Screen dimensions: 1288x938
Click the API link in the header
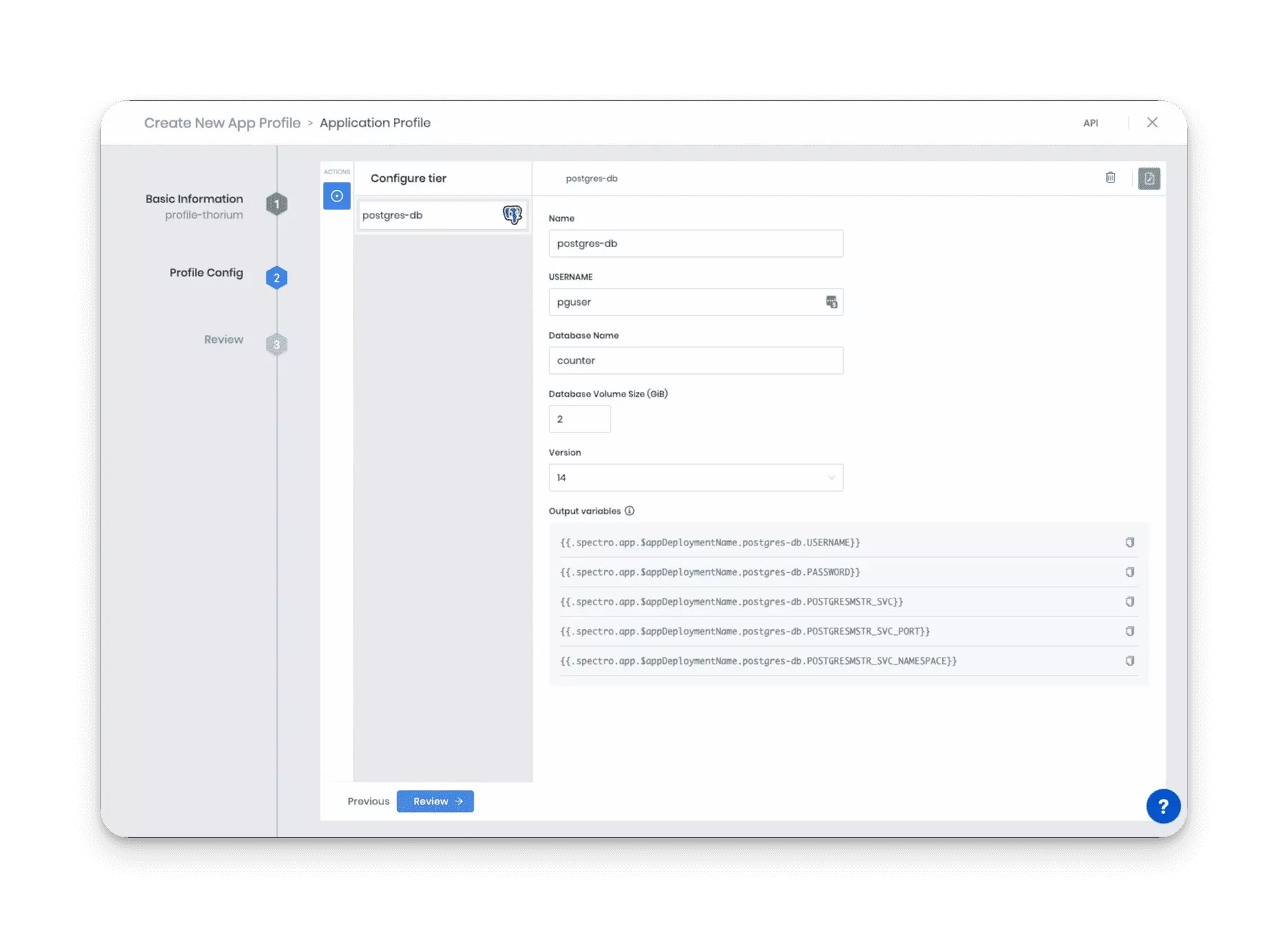pyautogui.click(x=1090, y=123)
